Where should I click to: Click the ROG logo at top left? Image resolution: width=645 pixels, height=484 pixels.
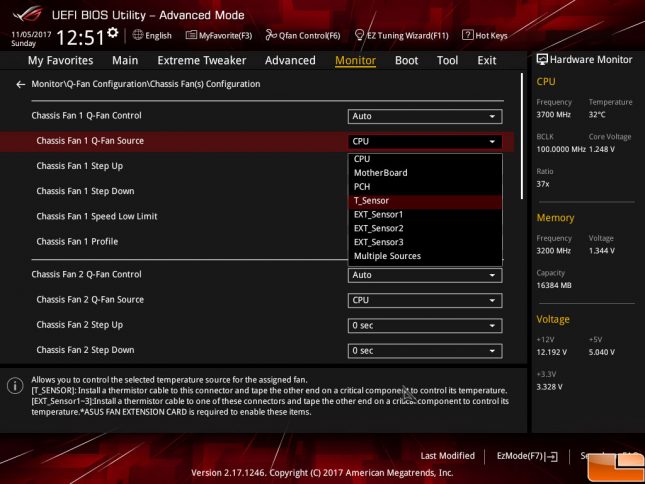click(x=27, y=14)
